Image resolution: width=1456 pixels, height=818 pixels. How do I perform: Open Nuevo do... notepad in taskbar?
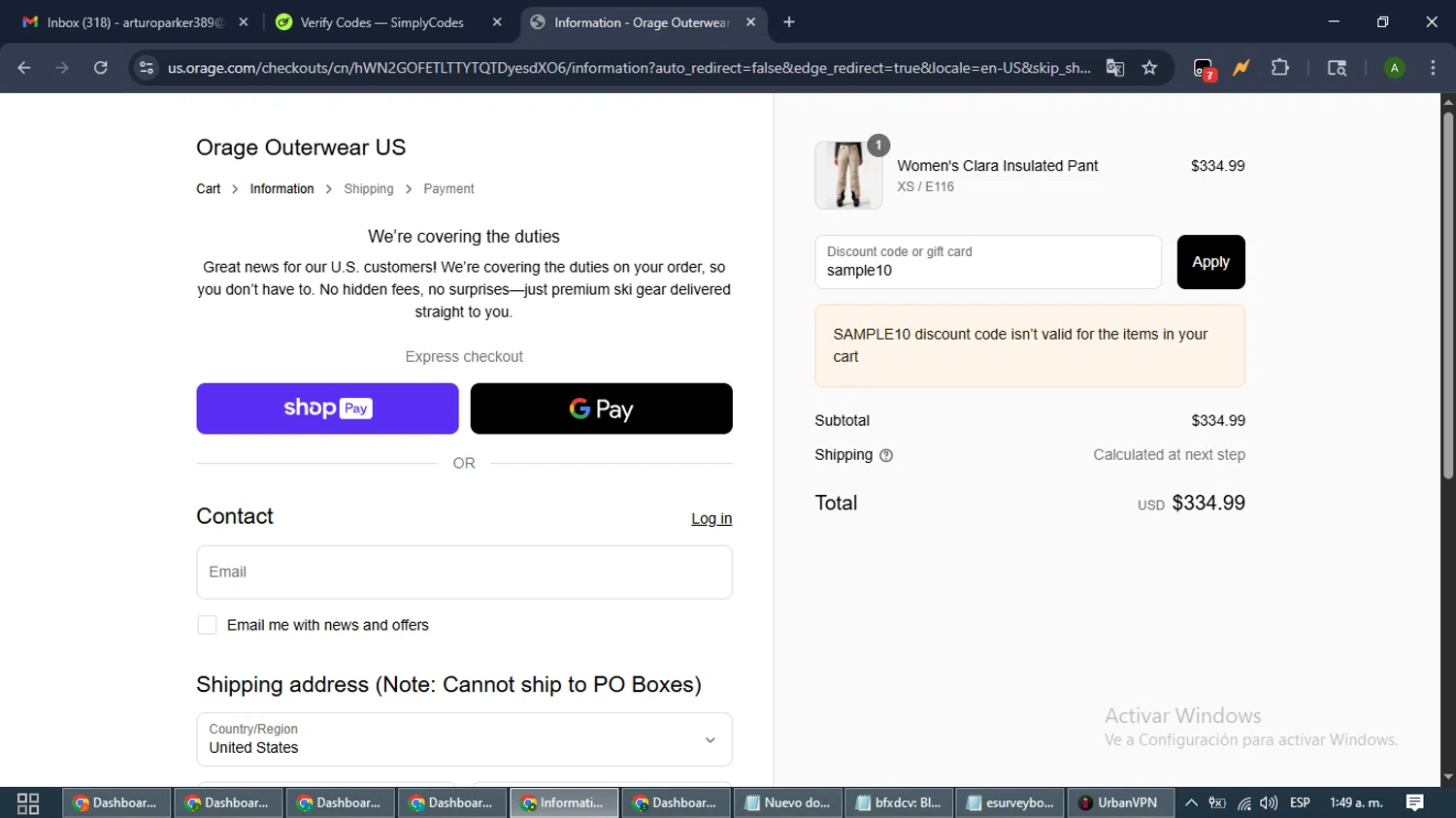point(788,803)
